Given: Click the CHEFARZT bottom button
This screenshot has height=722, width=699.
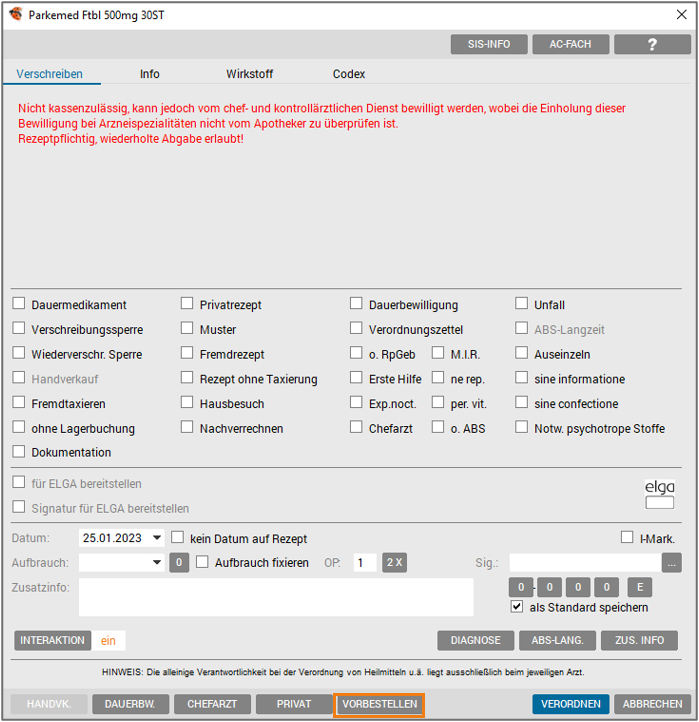Looking at the screenshot, I should [x=212, y=704].
